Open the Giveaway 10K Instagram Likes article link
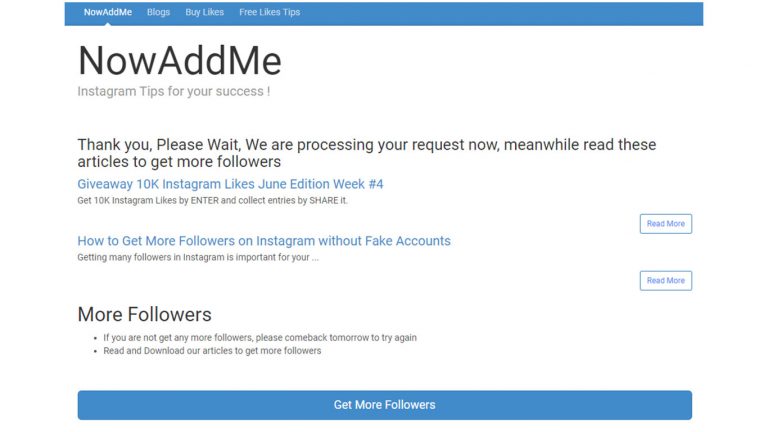Viewport: 768px width, 432px height. pos(230,184)
